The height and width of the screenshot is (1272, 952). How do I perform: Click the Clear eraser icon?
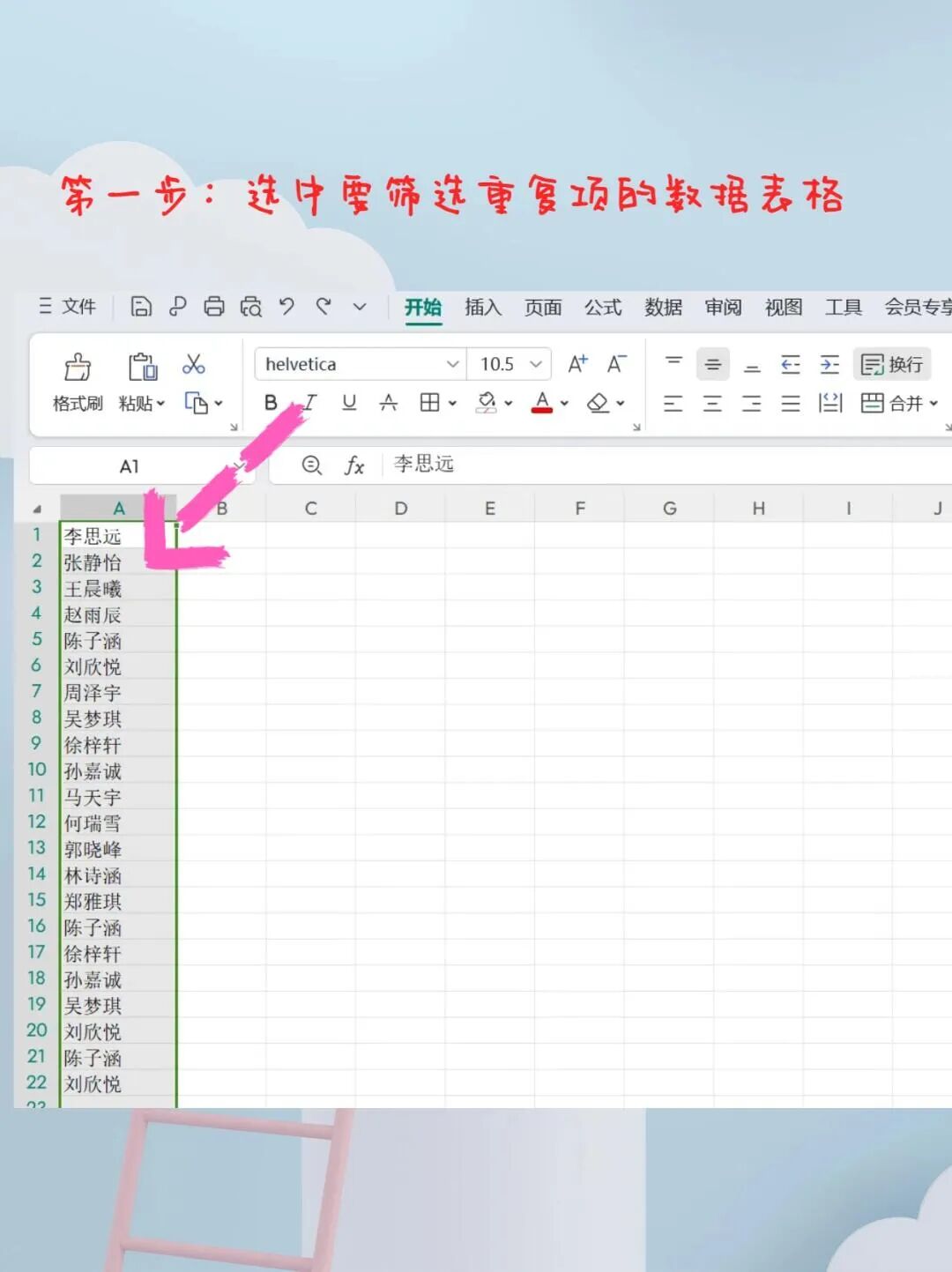coord(598,403)
